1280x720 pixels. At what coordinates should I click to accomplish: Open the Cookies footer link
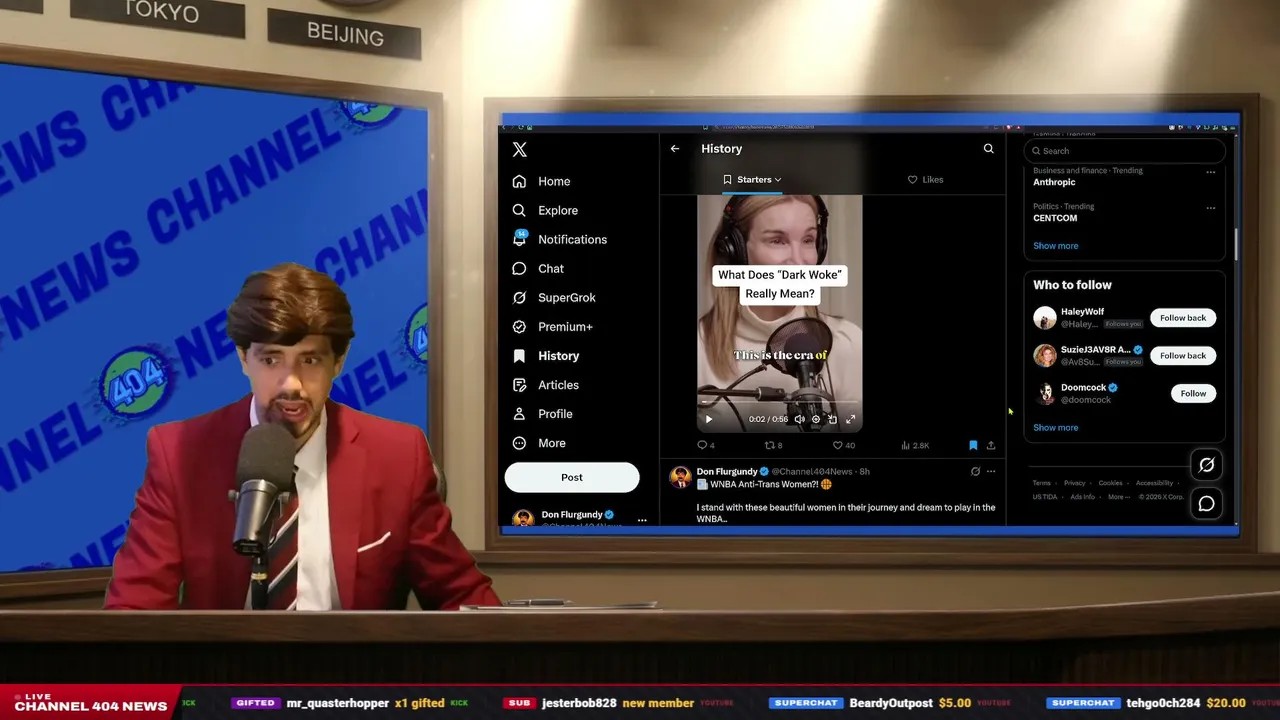[1110, 483]
